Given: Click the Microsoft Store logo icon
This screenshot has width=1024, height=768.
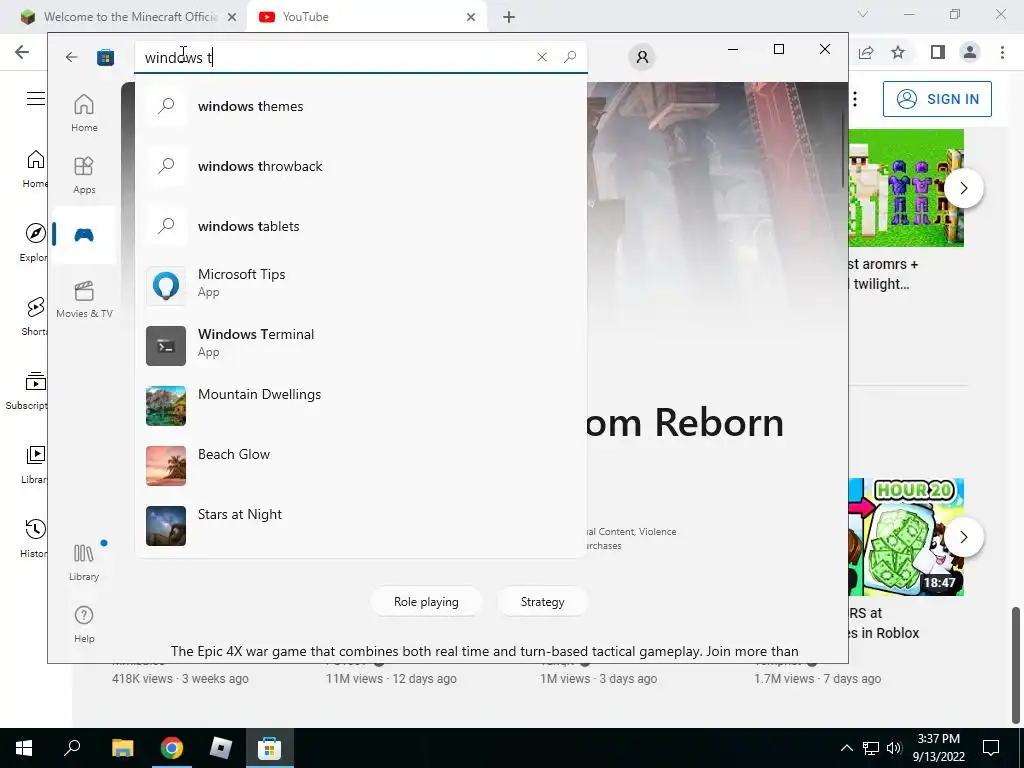Looking at the screenshot, I should click(x=105, y=57).
